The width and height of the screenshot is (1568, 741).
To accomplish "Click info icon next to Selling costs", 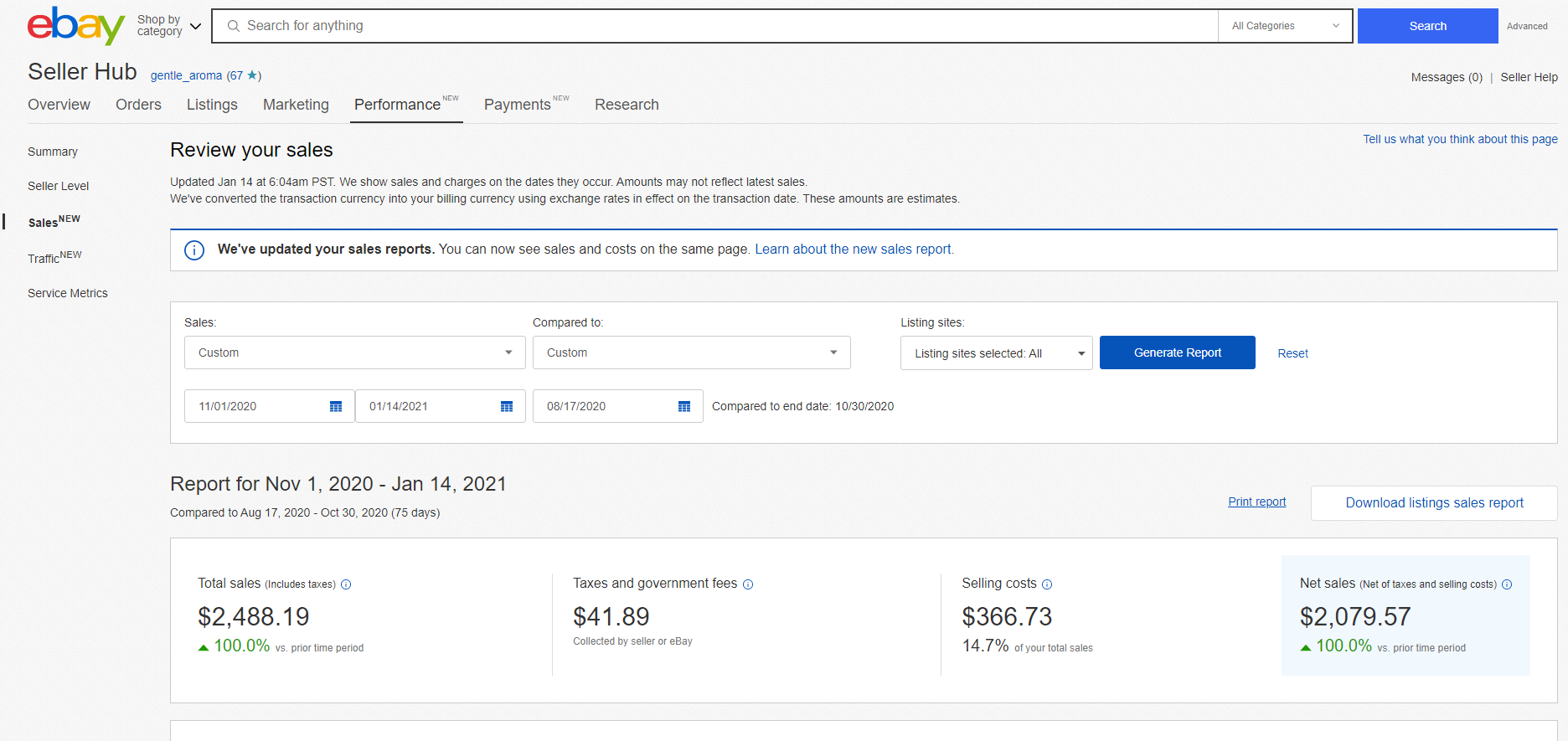I will point(1047,584).
